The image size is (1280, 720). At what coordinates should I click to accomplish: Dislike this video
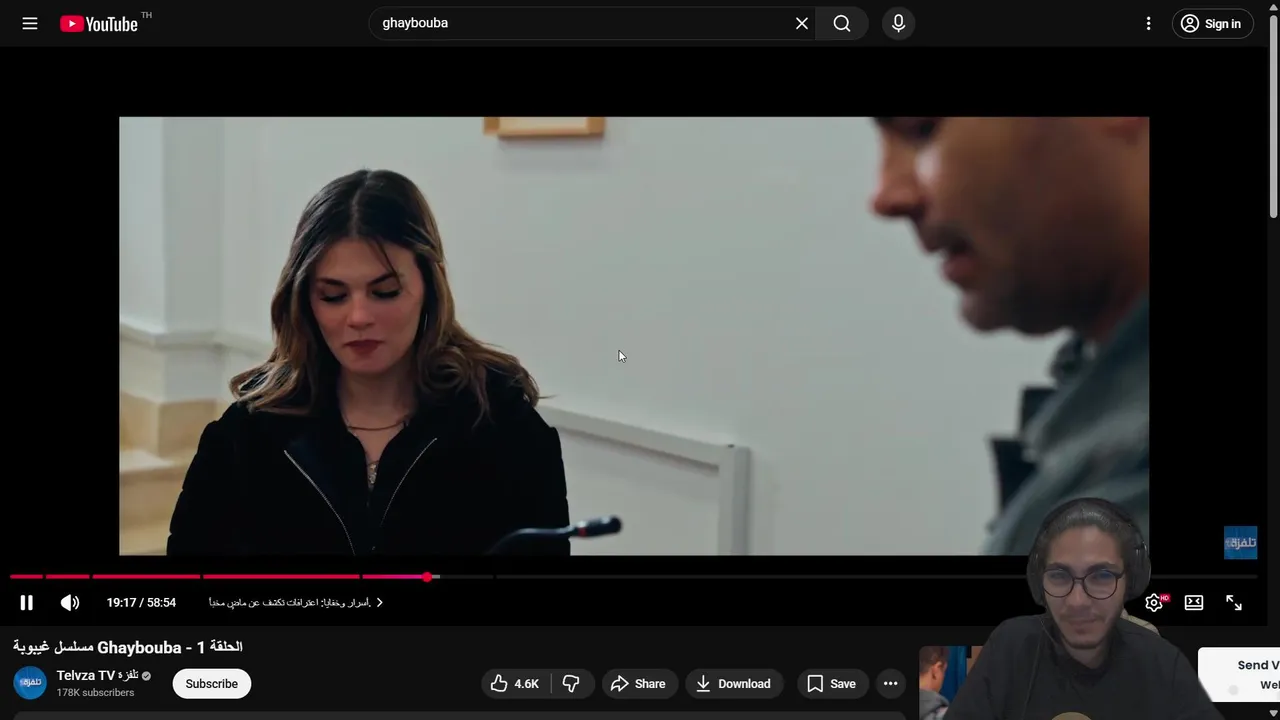571,683
